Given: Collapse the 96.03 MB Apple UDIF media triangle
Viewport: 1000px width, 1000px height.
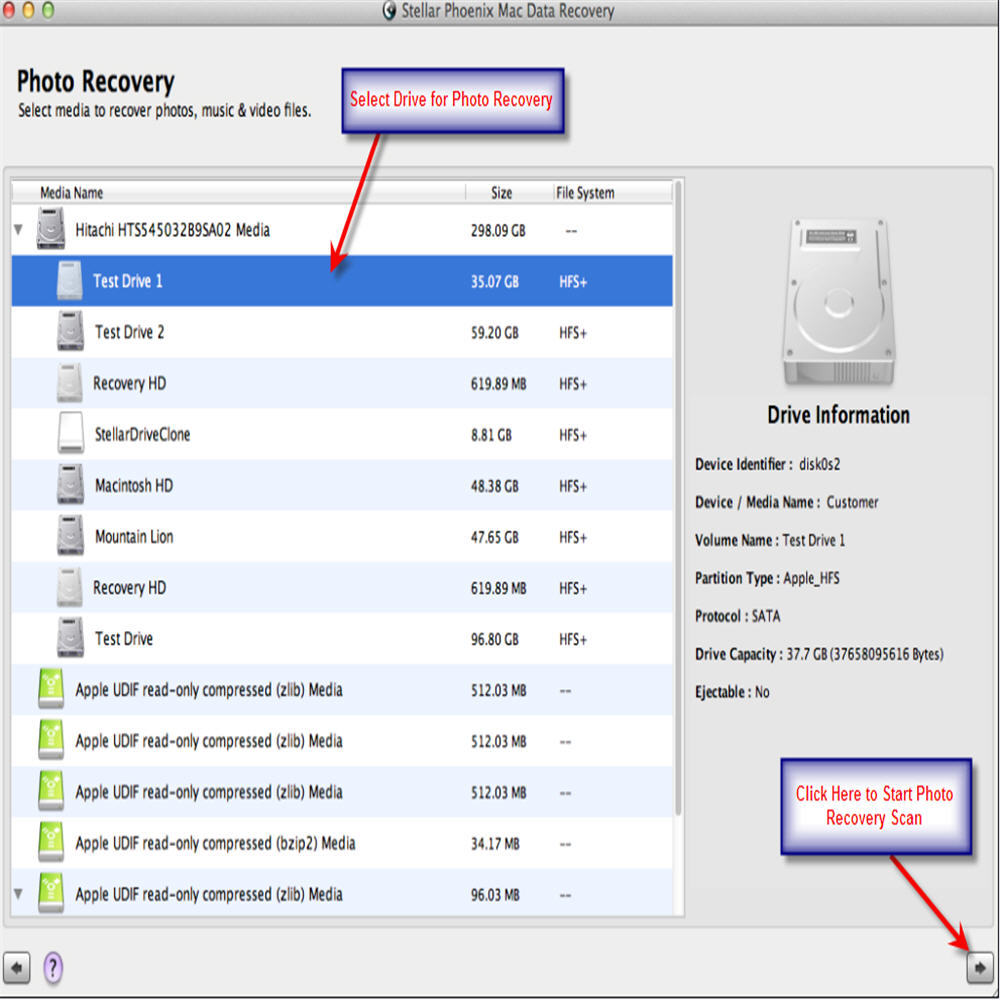Looking at the screenshot, I should [18, 893].
